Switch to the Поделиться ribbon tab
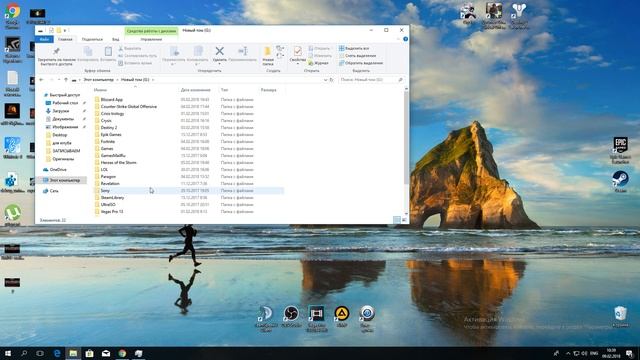The width and height of the screenshot is (640, 360). point(92,39)
